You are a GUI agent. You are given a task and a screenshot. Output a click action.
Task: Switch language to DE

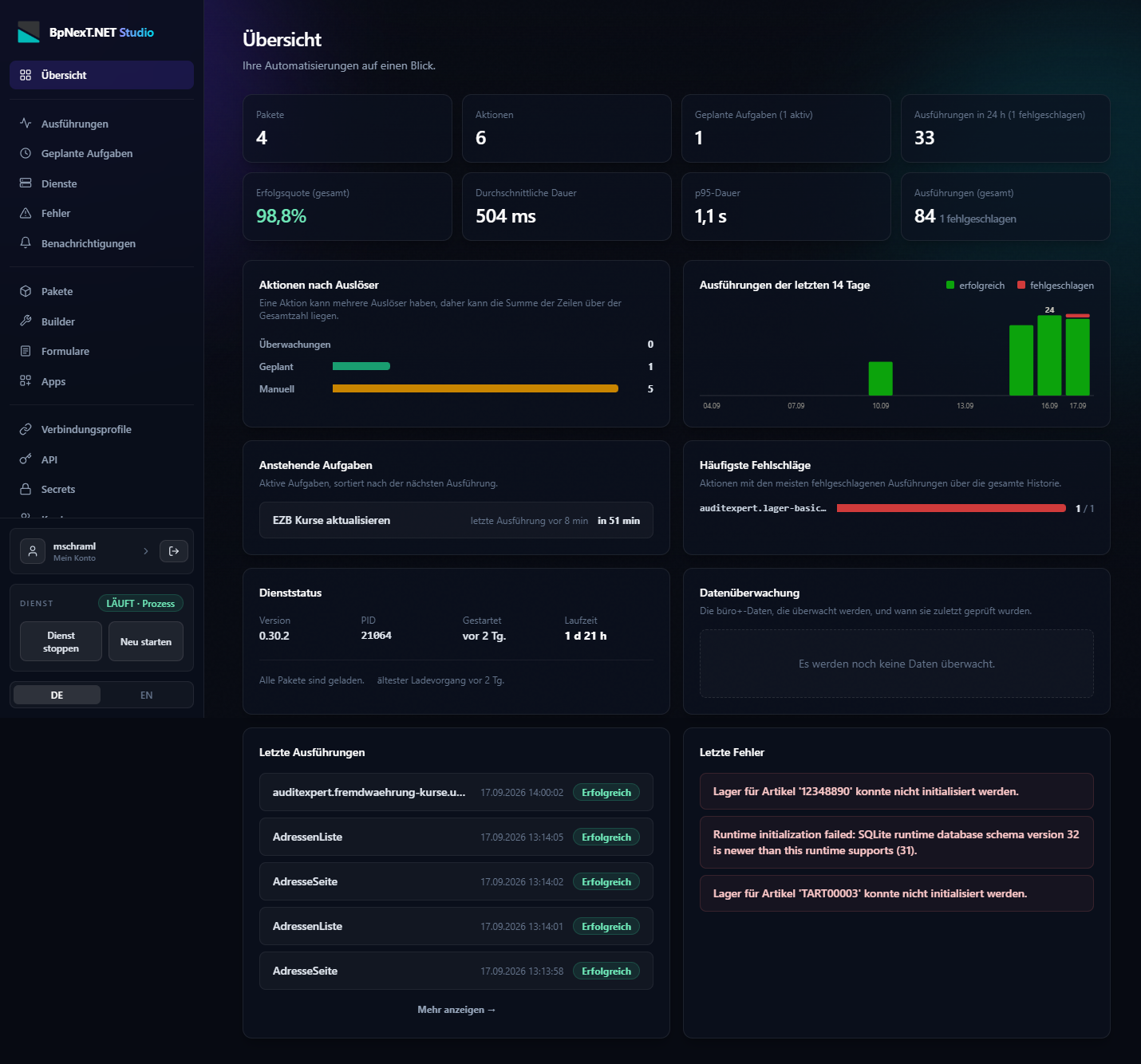pos(57,695)
